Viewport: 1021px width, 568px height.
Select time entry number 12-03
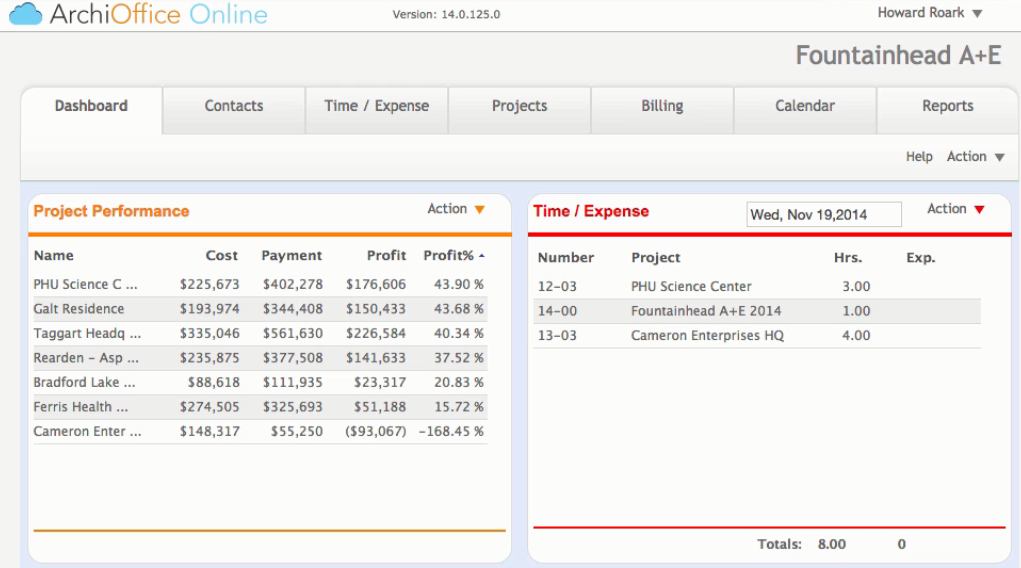557,287
